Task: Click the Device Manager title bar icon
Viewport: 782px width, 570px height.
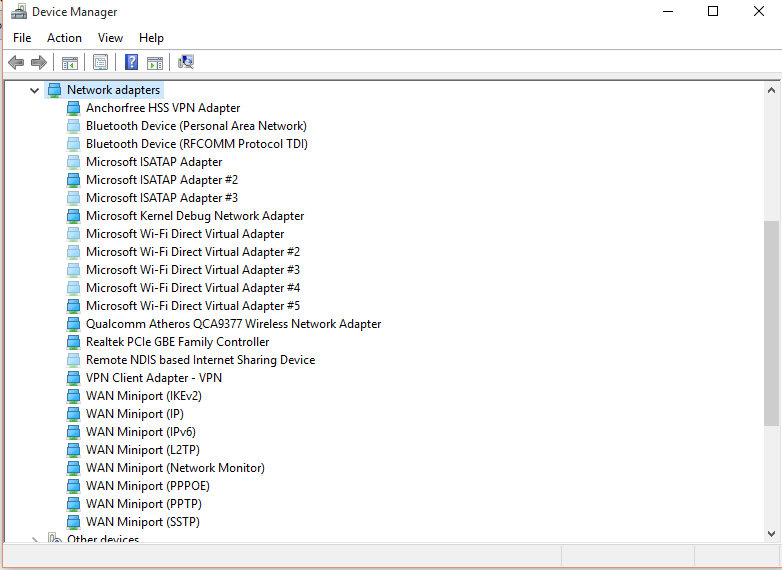Action: pos(19,11)
